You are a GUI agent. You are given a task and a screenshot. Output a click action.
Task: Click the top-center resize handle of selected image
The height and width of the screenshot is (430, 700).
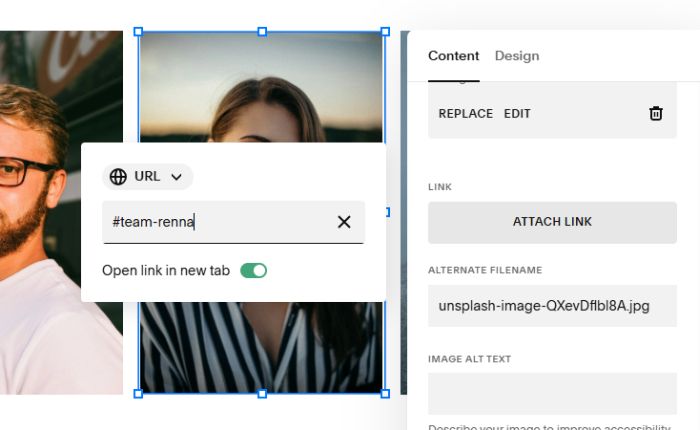(262, 32)
